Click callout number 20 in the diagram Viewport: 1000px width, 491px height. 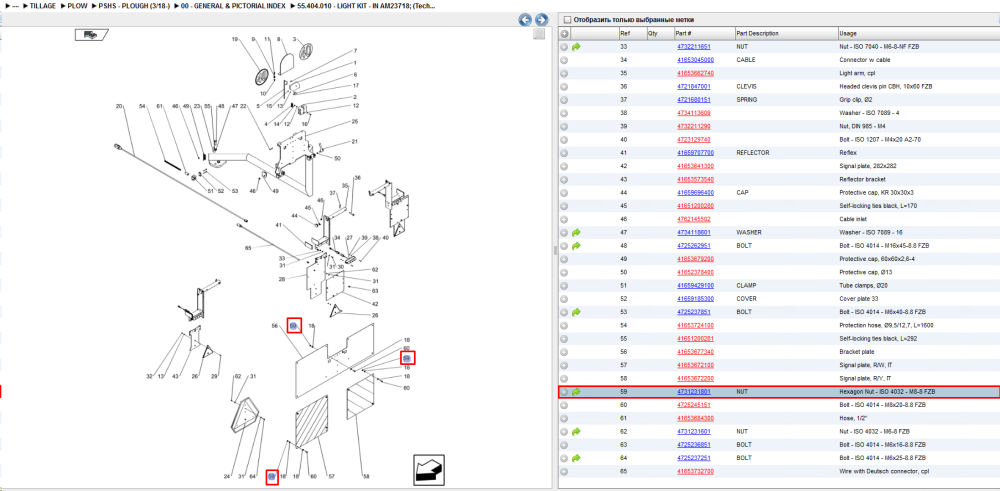[119, 105]
